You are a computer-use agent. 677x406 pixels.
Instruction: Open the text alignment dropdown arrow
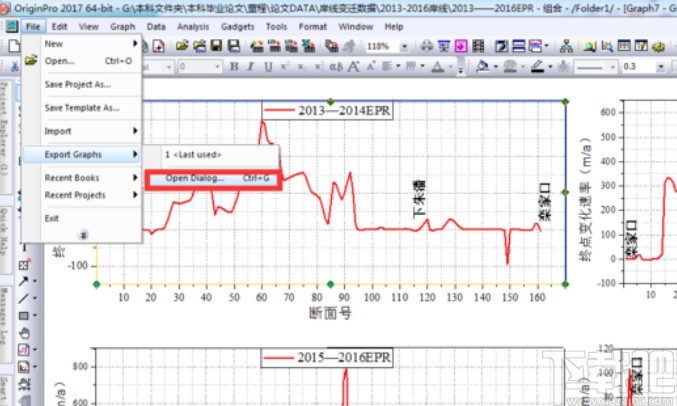(x=398, y=66)
